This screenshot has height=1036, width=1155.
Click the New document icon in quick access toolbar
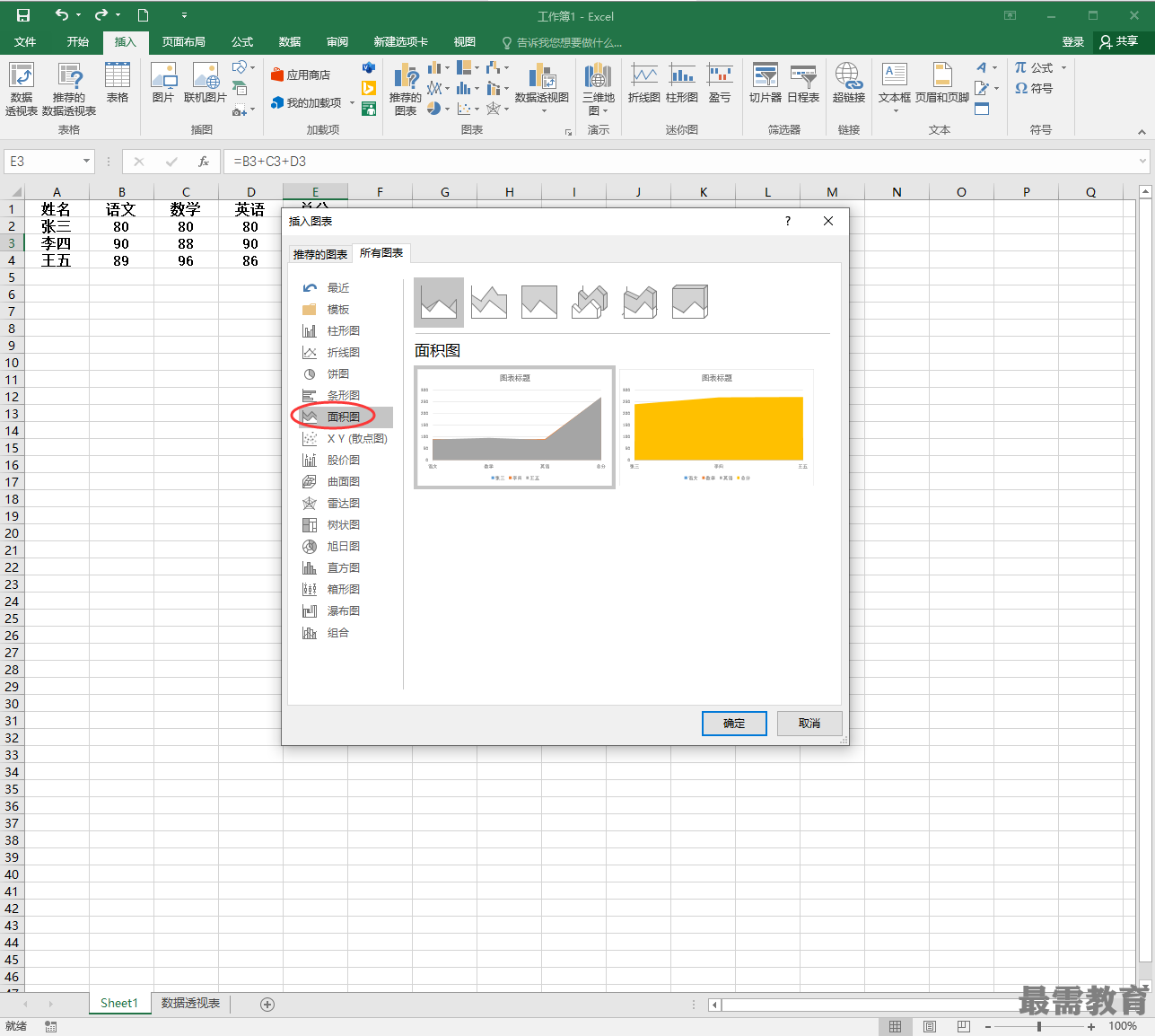coord(143,15)
